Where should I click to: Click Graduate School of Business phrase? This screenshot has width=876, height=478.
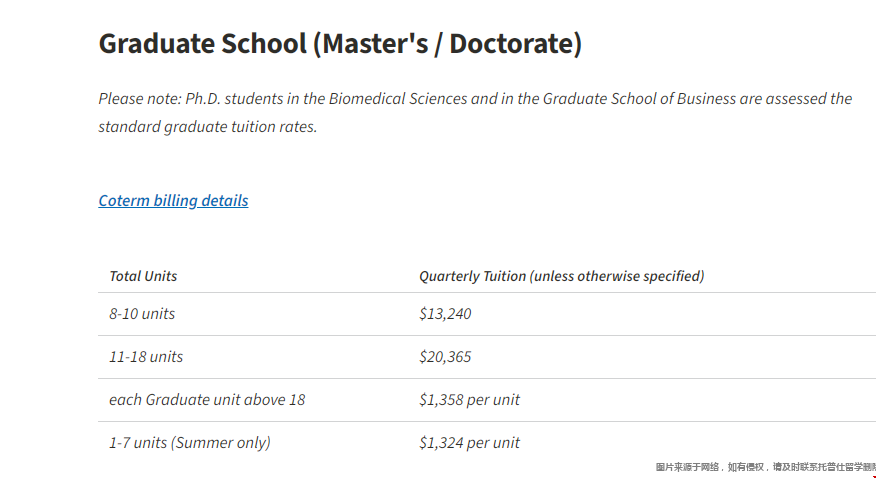coord(639,98)
